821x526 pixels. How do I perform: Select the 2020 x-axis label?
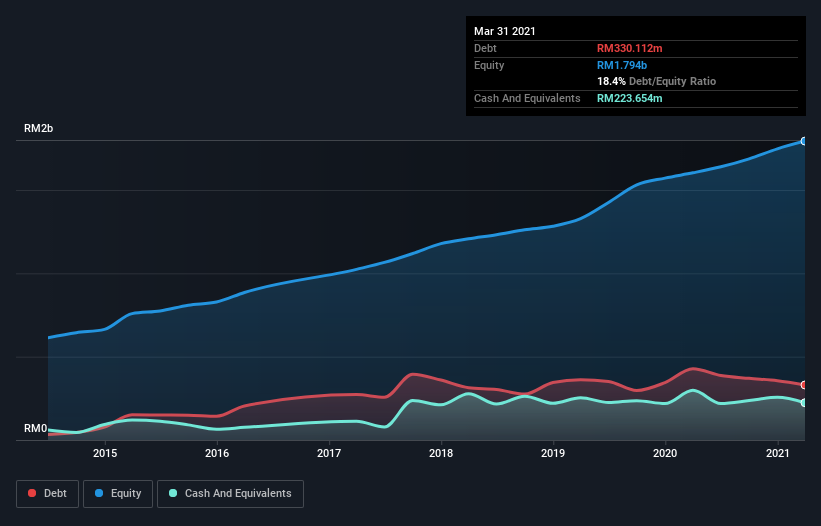(665, 453)
